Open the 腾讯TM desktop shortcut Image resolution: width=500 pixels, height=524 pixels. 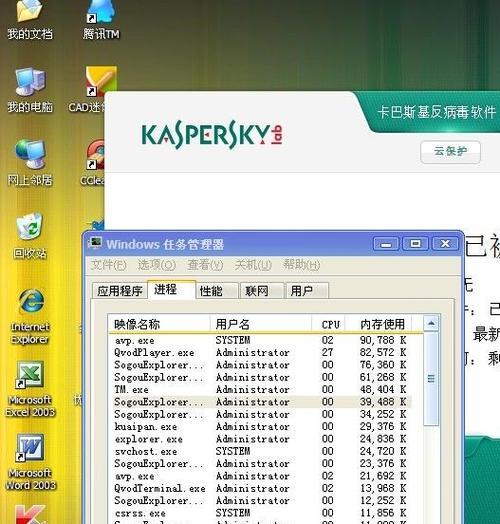tap(101, 20)
